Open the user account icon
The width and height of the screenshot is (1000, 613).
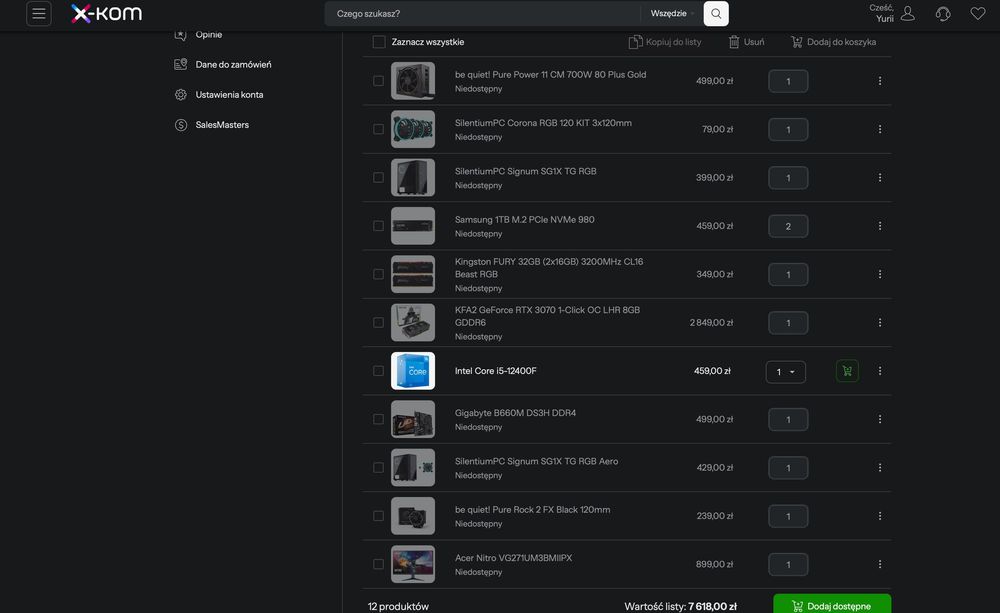[x=908, y=13]
